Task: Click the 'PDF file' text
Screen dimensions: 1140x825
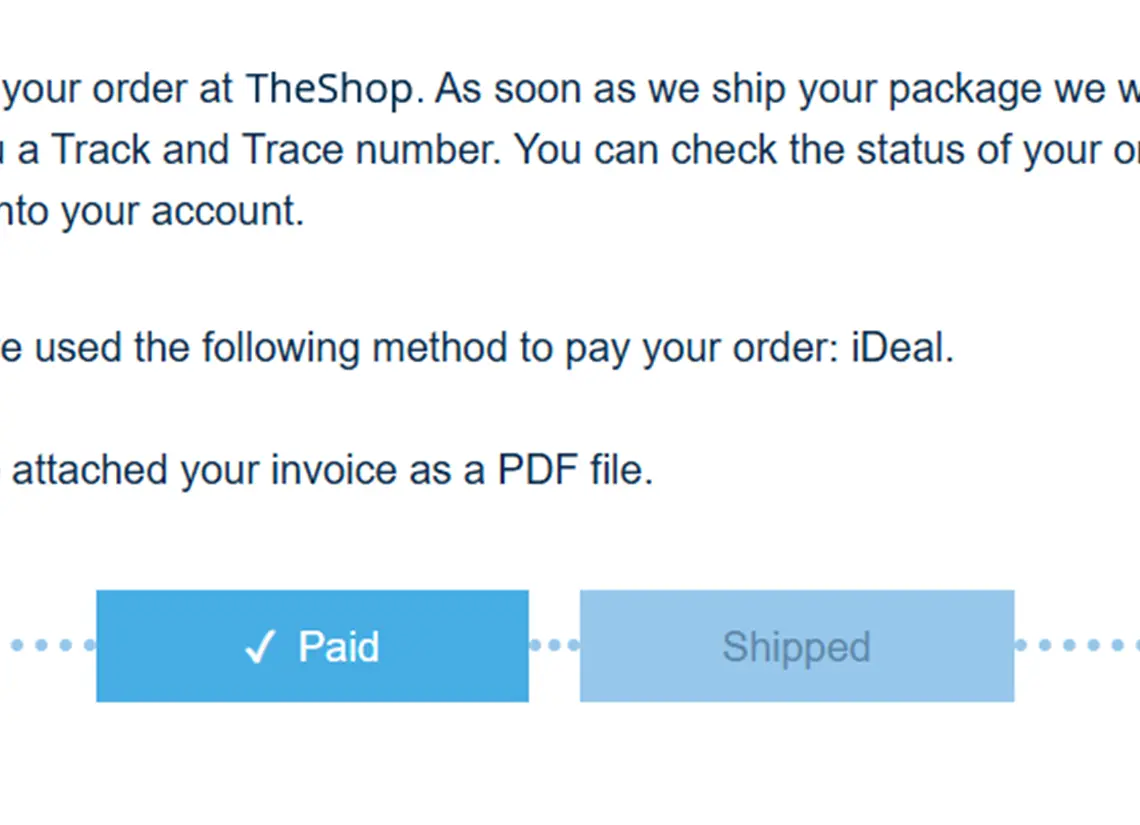Action: click(575, 469)
